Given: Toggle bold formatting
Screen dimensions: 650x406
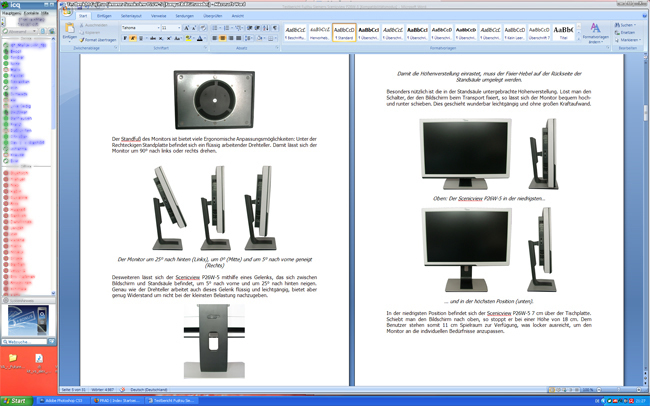Looking at the screenshot, I should click(x=125, y=38).
